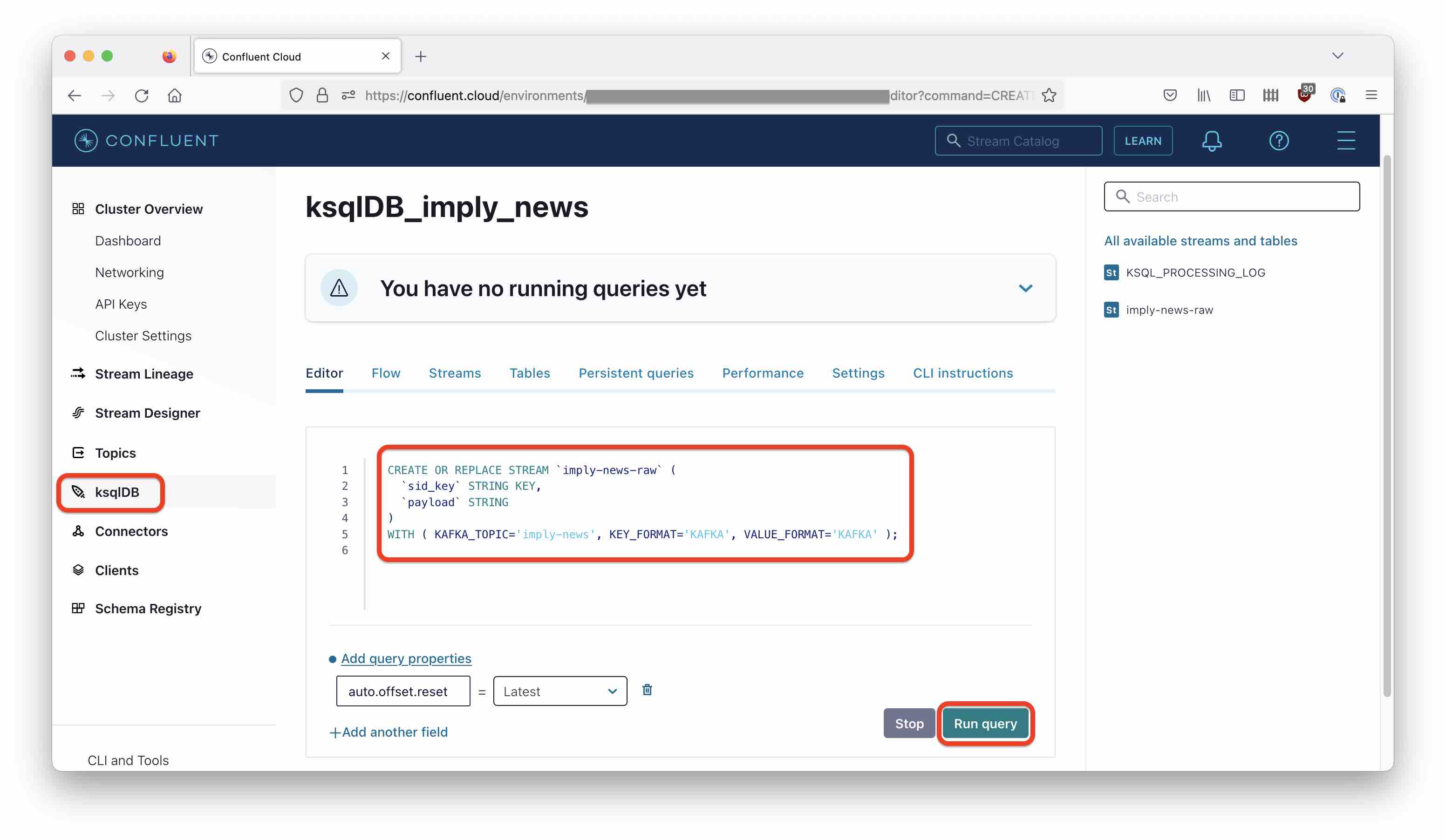Open the Clients sidebar section
The image size is (1446, 840).
[x=117, y=569]
